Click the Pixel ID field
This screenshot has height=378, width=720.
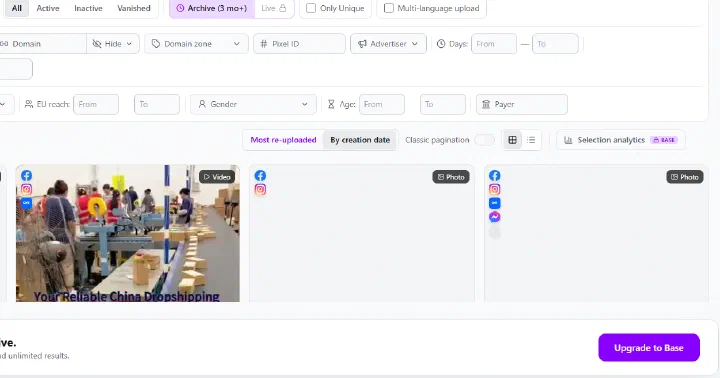click(299, 44)
